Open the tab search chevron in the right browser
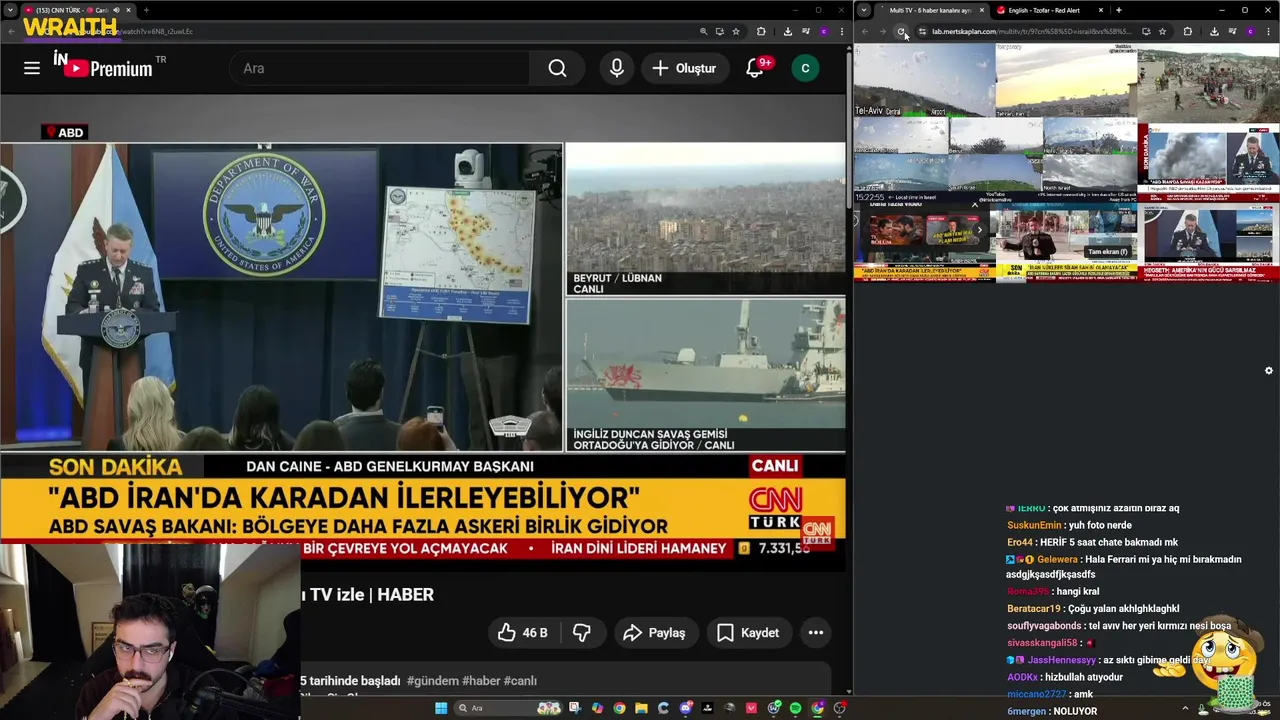This screenshot has height=720, width=1280. click(864, 10)
